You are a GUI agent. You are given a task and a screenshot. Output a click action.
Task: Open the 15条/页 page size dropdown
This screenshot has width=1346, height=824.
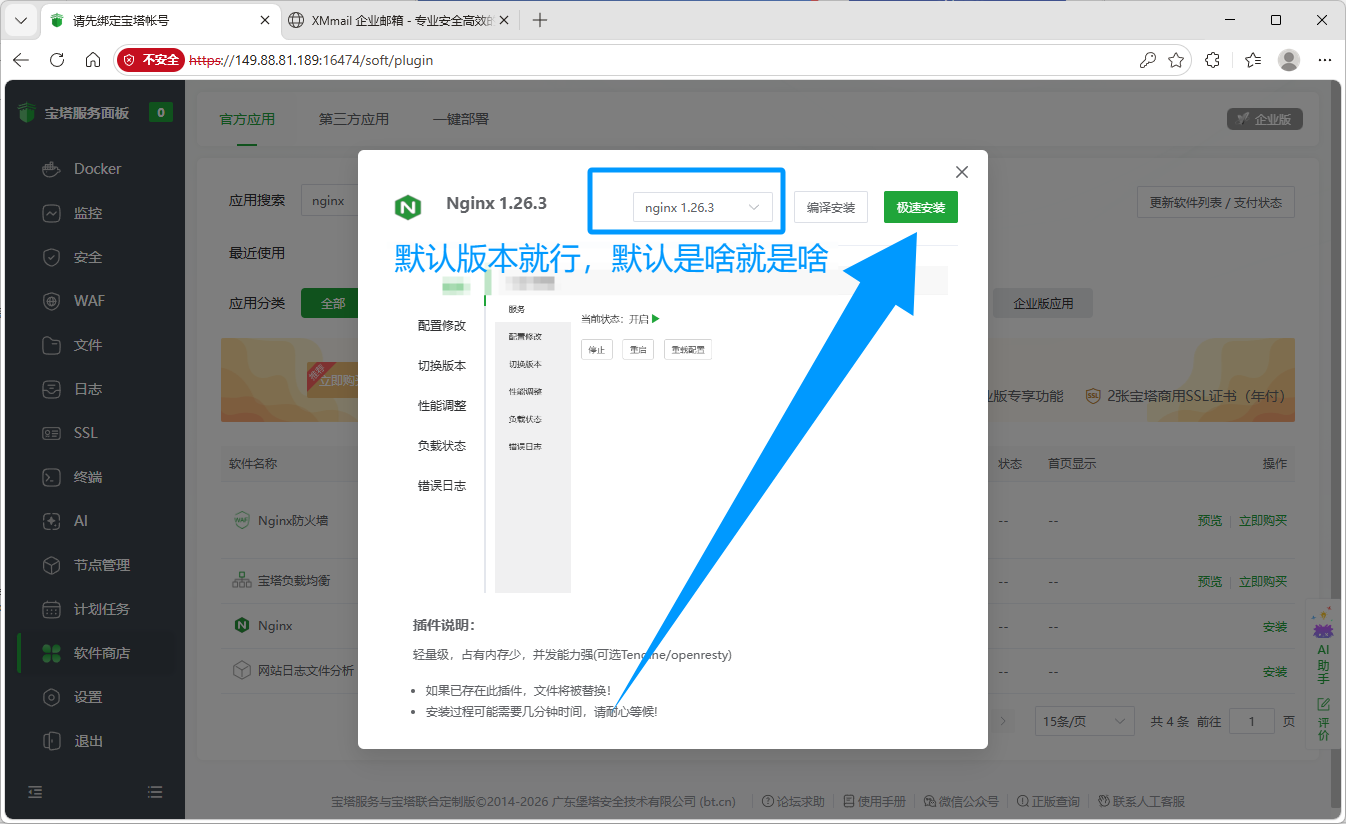click(x=1088, y=721)
